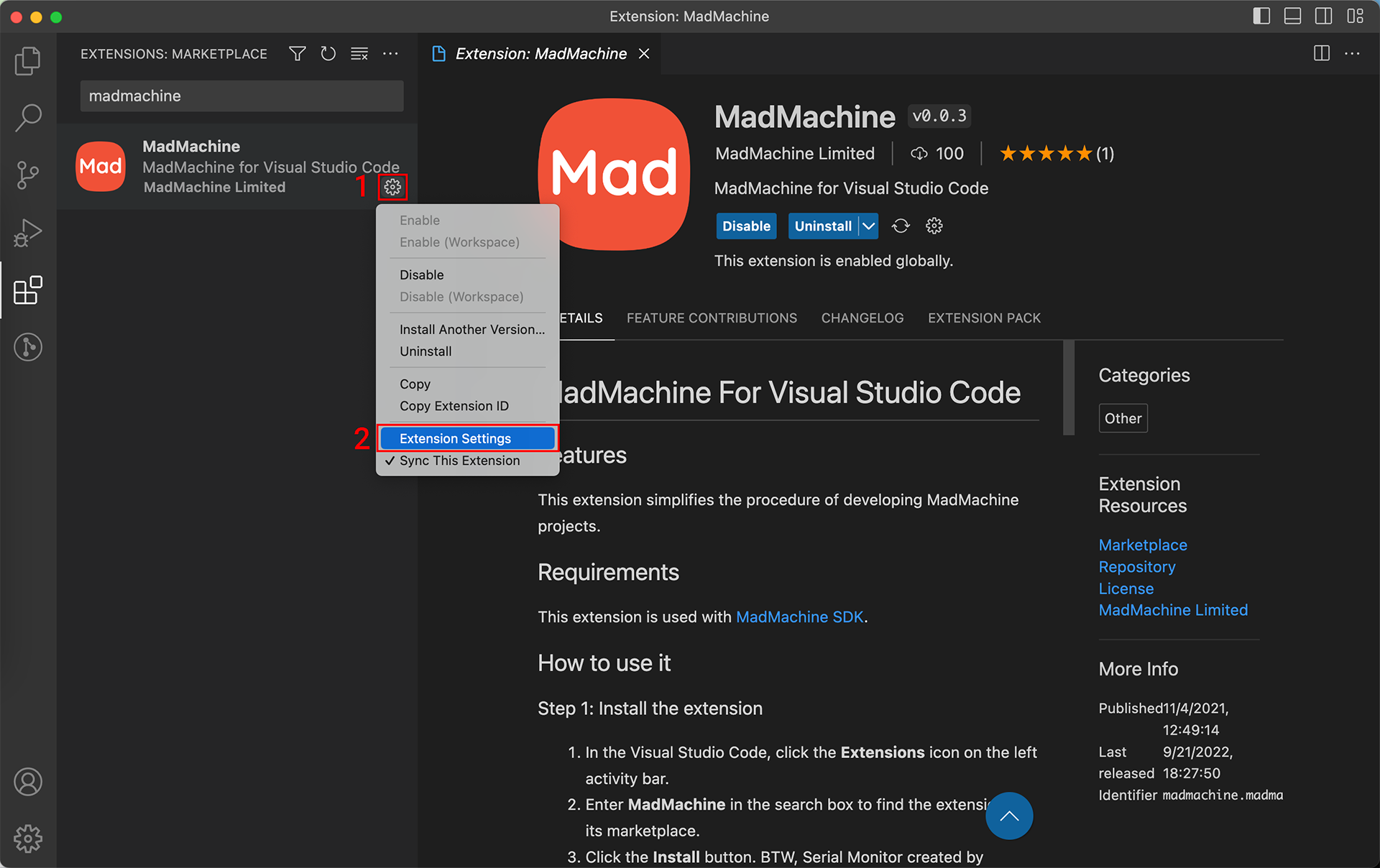Open Source Control view
The height and width of the screenshot is (868, 1380).
28,175
